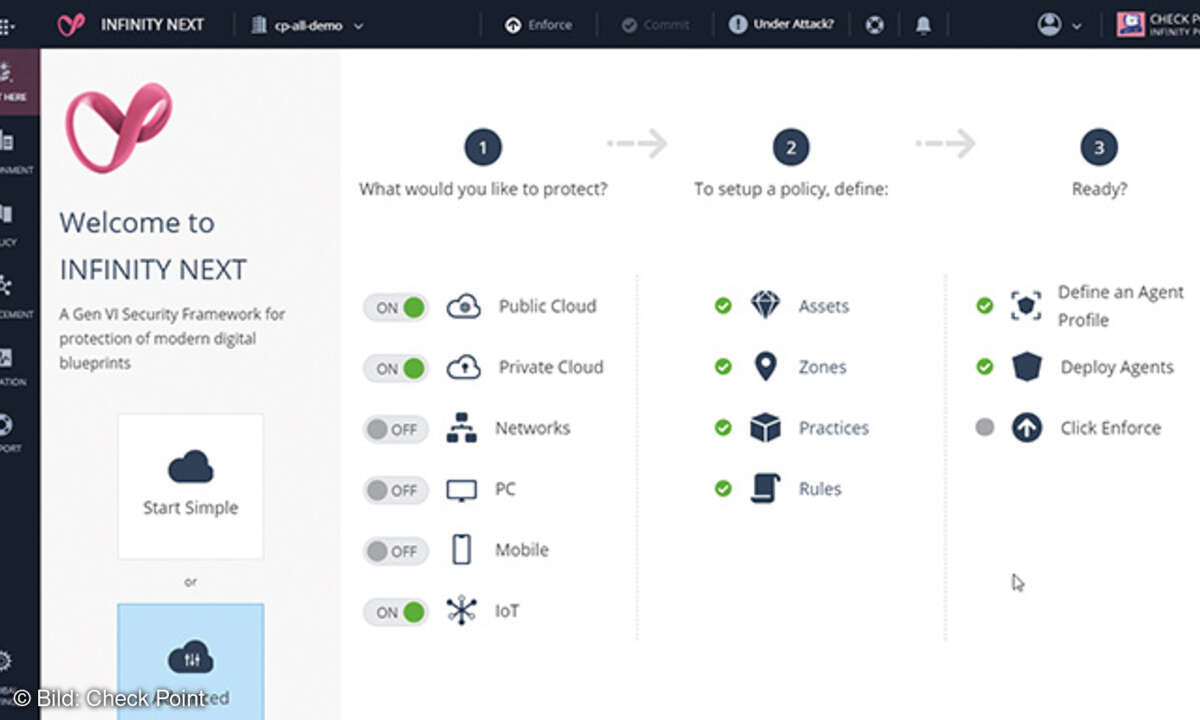Select the highlighted Start Here sidebar item
Screen dimensions: 1200x720
[x=19, y=80]
